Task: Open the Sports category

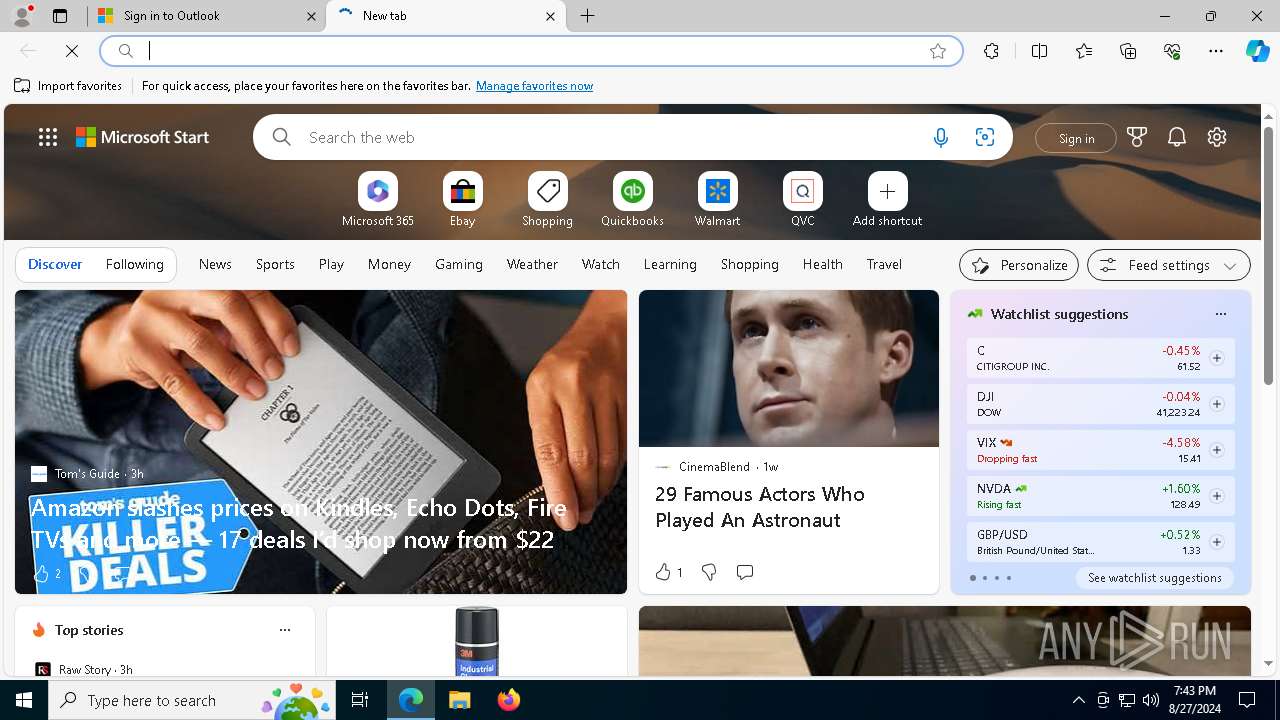Action: click(275, 264)
